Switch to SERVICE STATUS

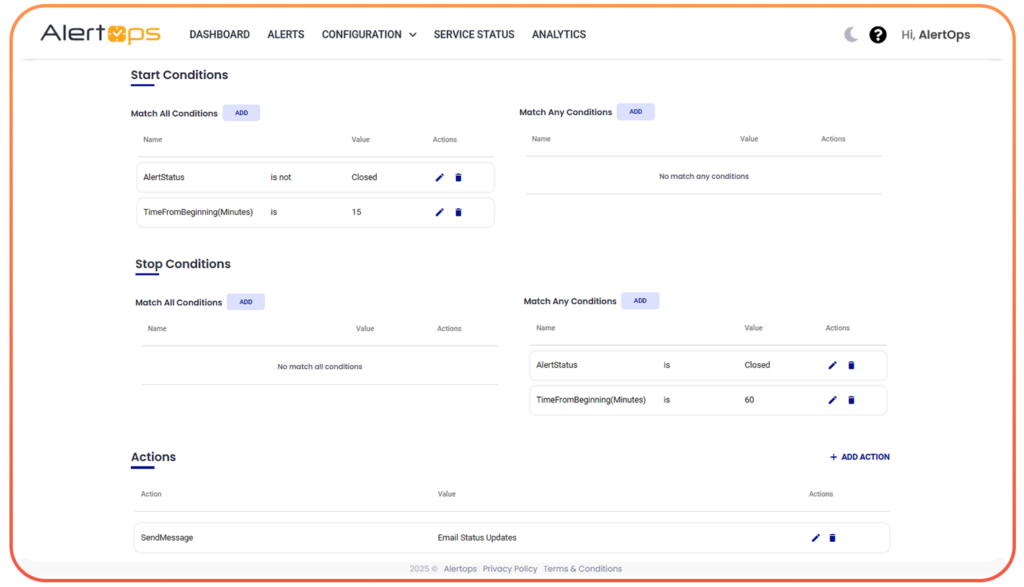(473, 34)
